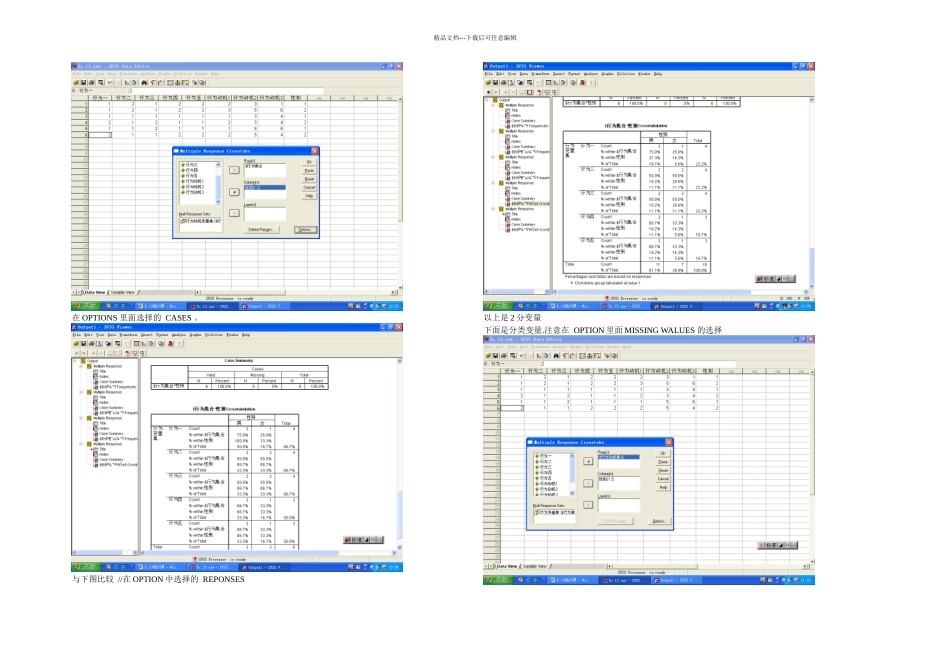Click Undo icon in bottom-right Data Editor toolbar

coord(522,356)
